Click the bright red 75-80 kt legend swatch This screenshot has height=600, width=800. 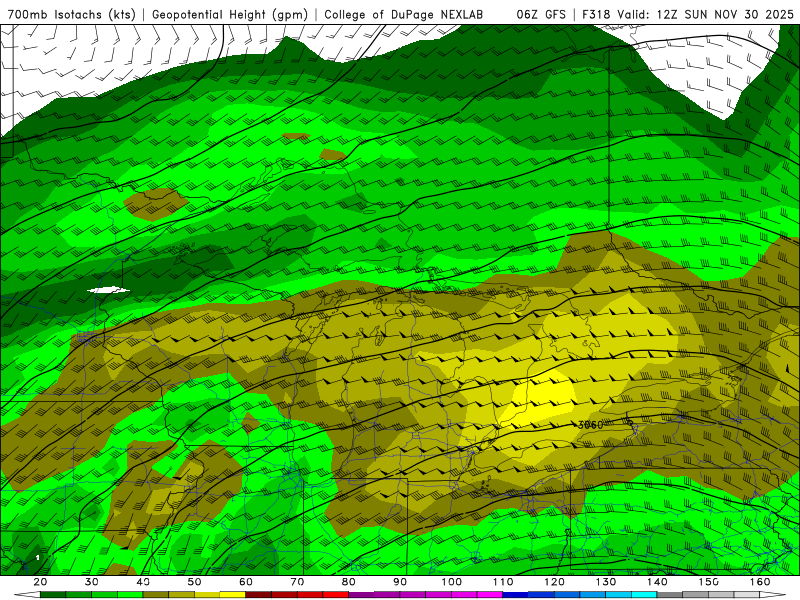click(x=336, y=595)
